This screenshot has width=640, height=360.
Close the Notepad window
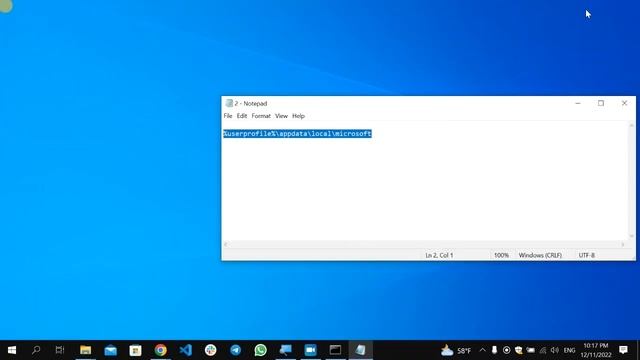coord(624,103)
